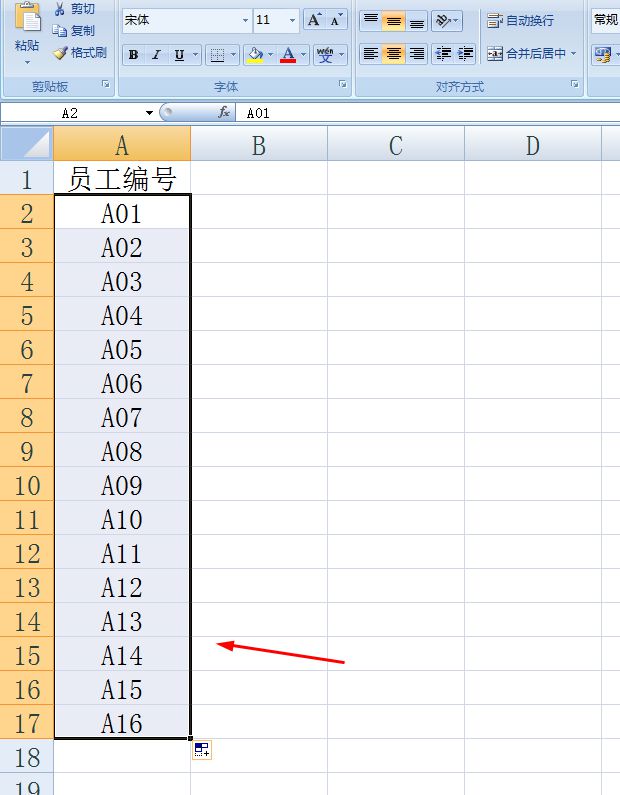Click cell containing A16
This screenshot has width=620, height=795.
[x=122, y=722]
